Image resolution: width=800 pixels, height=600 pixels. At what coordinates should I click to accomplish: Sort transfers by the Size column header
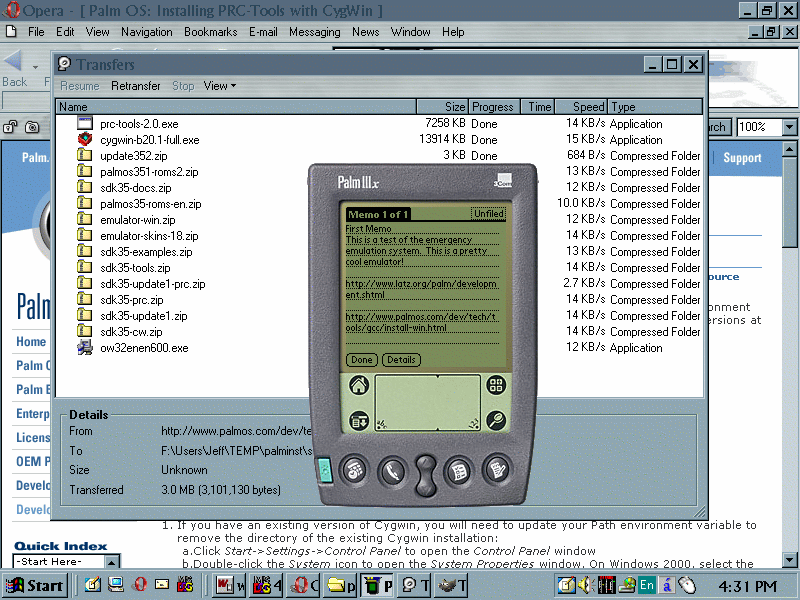(x=442, y=107)
